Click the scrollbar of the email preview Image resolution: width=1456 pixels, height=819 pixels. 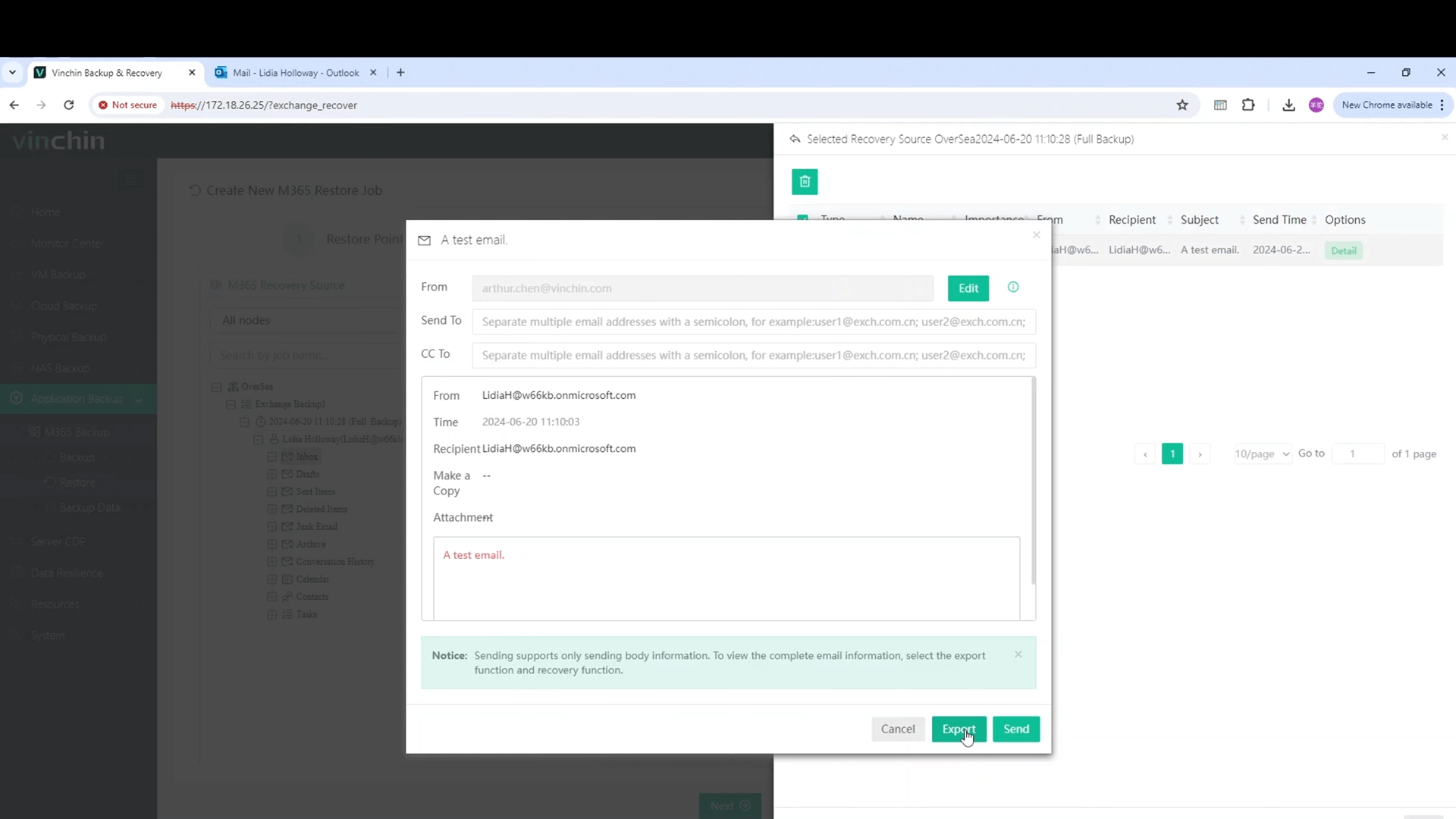(x=1033, y=482)
